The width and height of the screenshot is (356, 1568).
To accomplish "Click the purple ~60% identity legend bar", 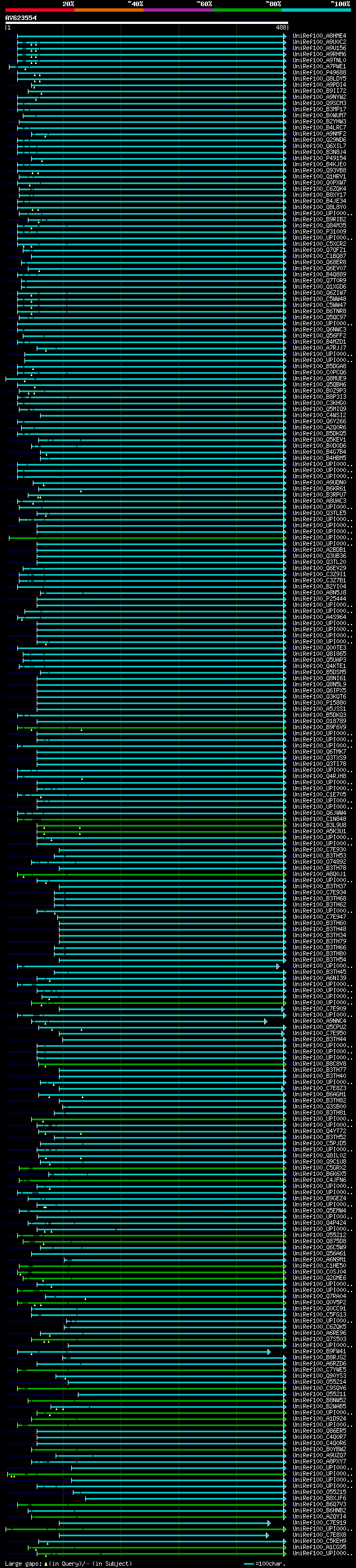I will click(x=177, y=10).
